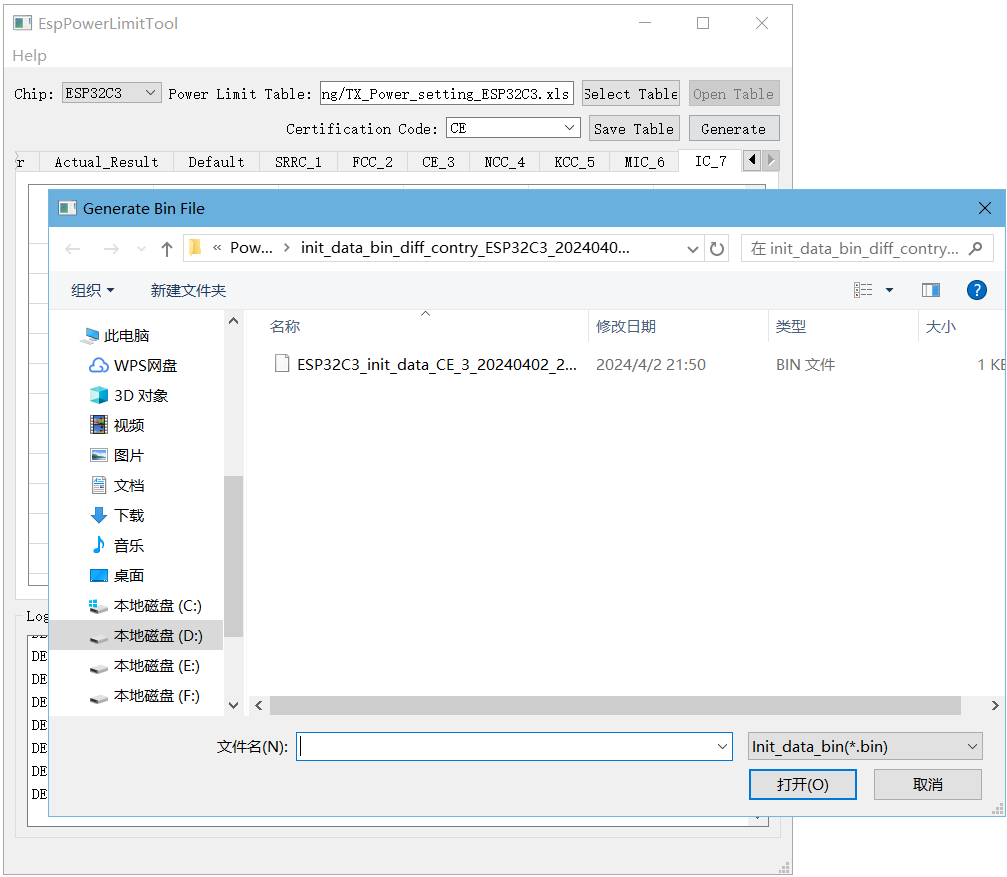
Task: Sort files by 修改日期 column header
Action: coord(626,327)
